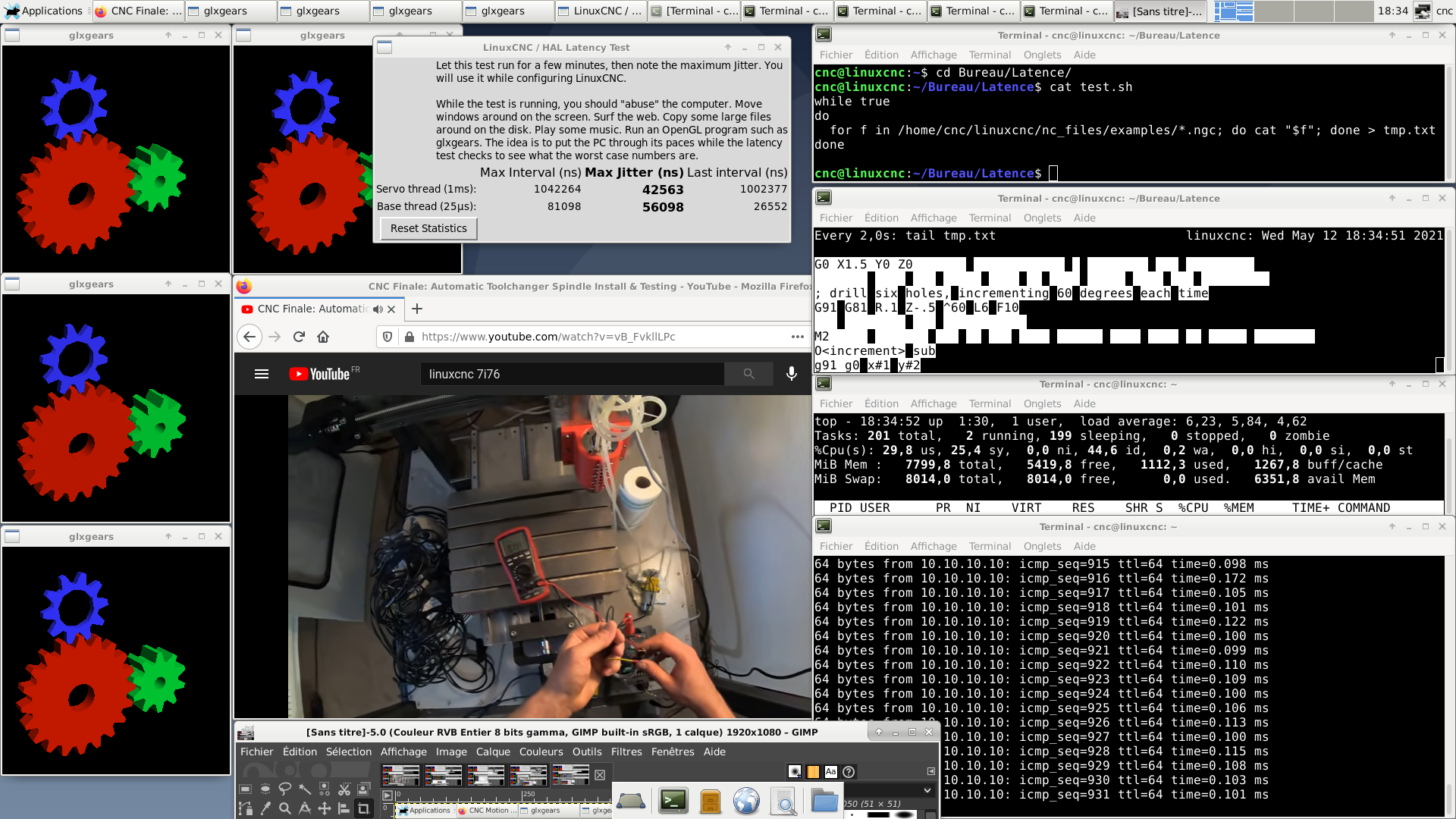
Task: Click the YouTube video player frame
Action: [550, 557]
